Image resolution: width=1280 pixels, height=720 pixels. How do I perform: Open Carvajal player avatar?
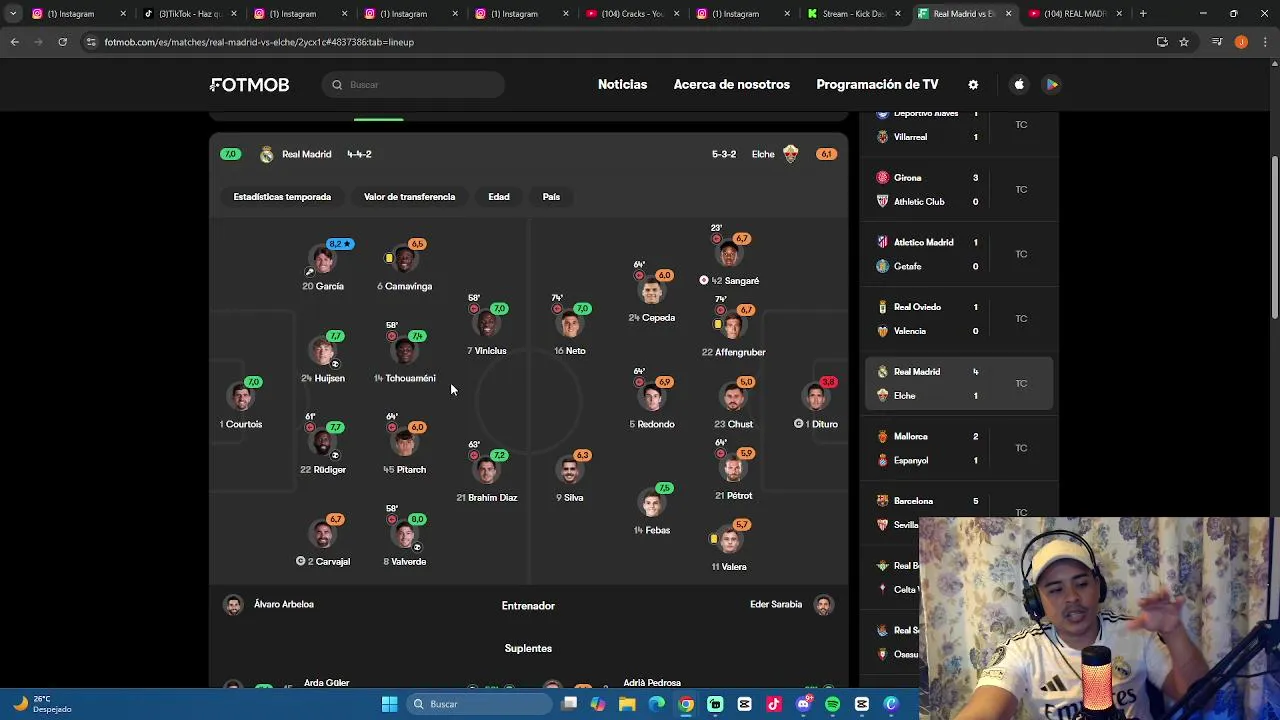[x=323, y=535]
